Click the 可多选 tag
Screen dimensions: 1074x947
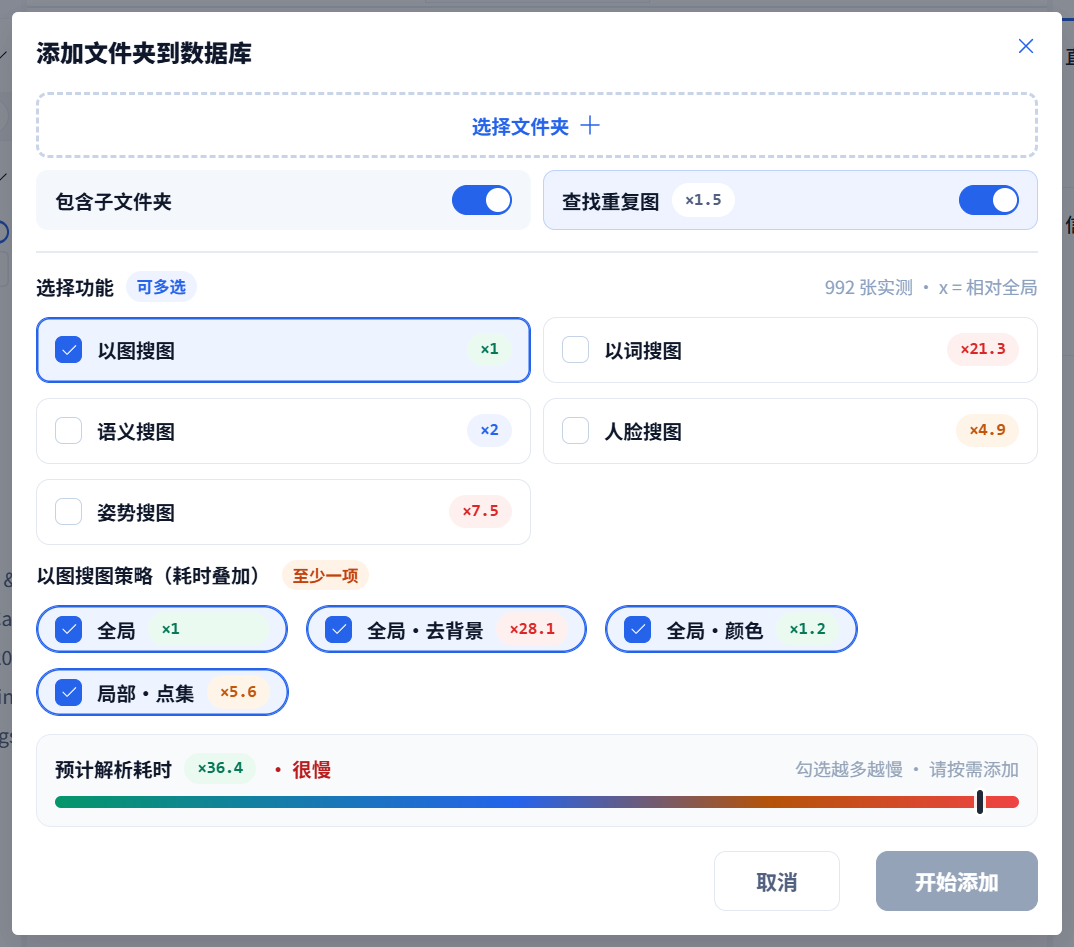coord(161,287)
